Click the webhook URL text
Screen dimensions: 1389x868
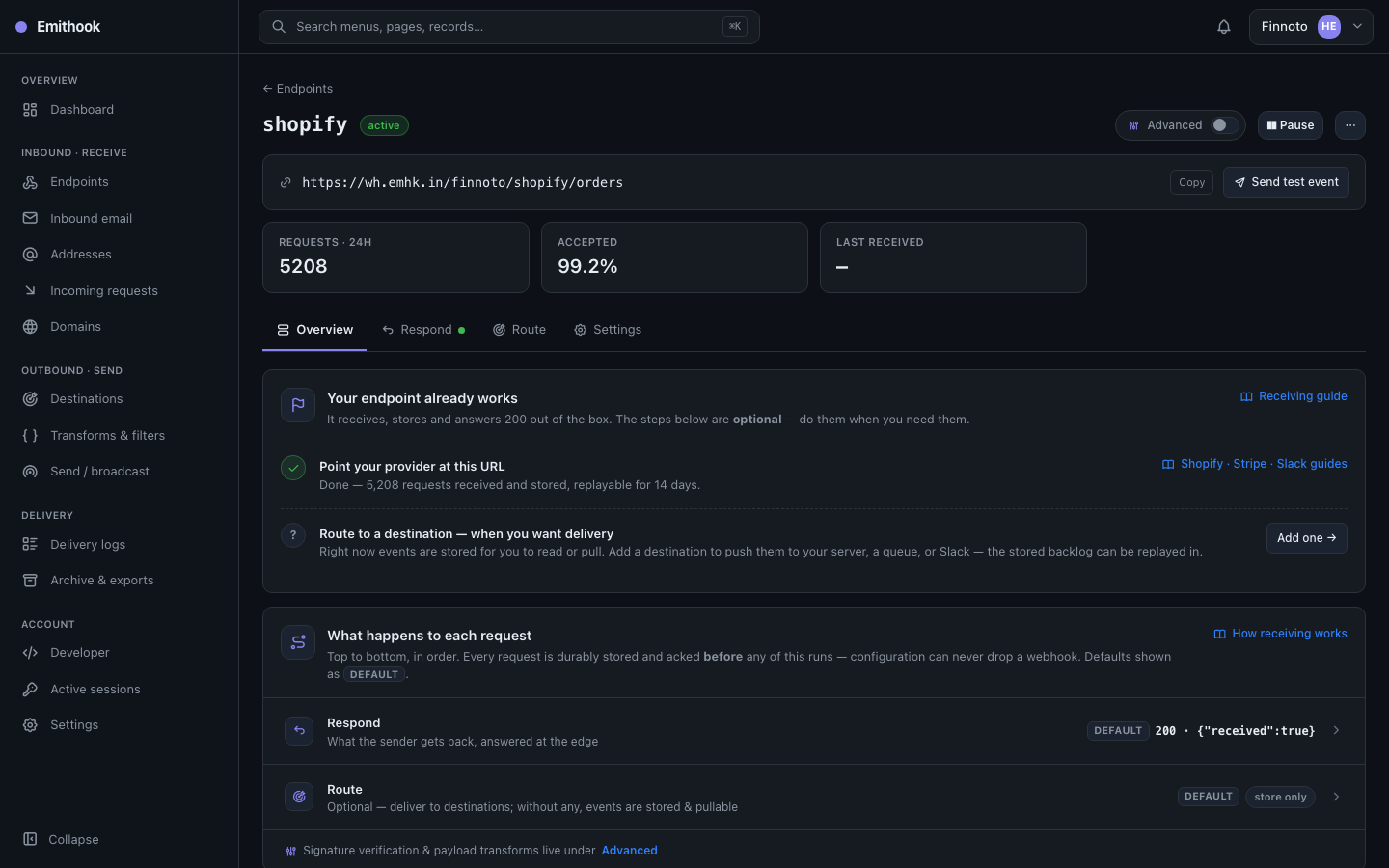coord(462,182)
